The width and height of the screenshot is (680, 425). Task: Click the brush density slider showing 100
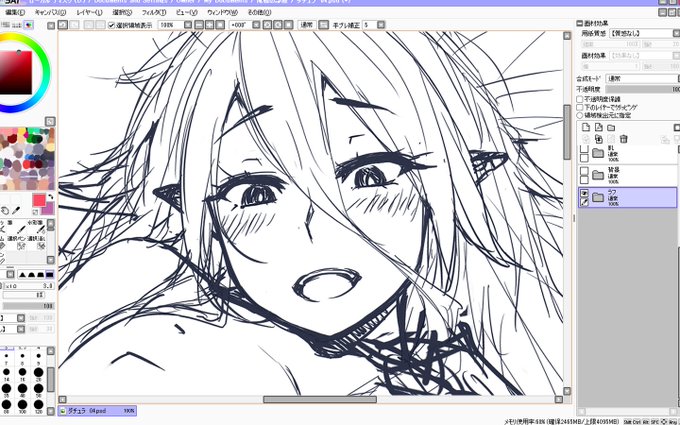point(28,306)
